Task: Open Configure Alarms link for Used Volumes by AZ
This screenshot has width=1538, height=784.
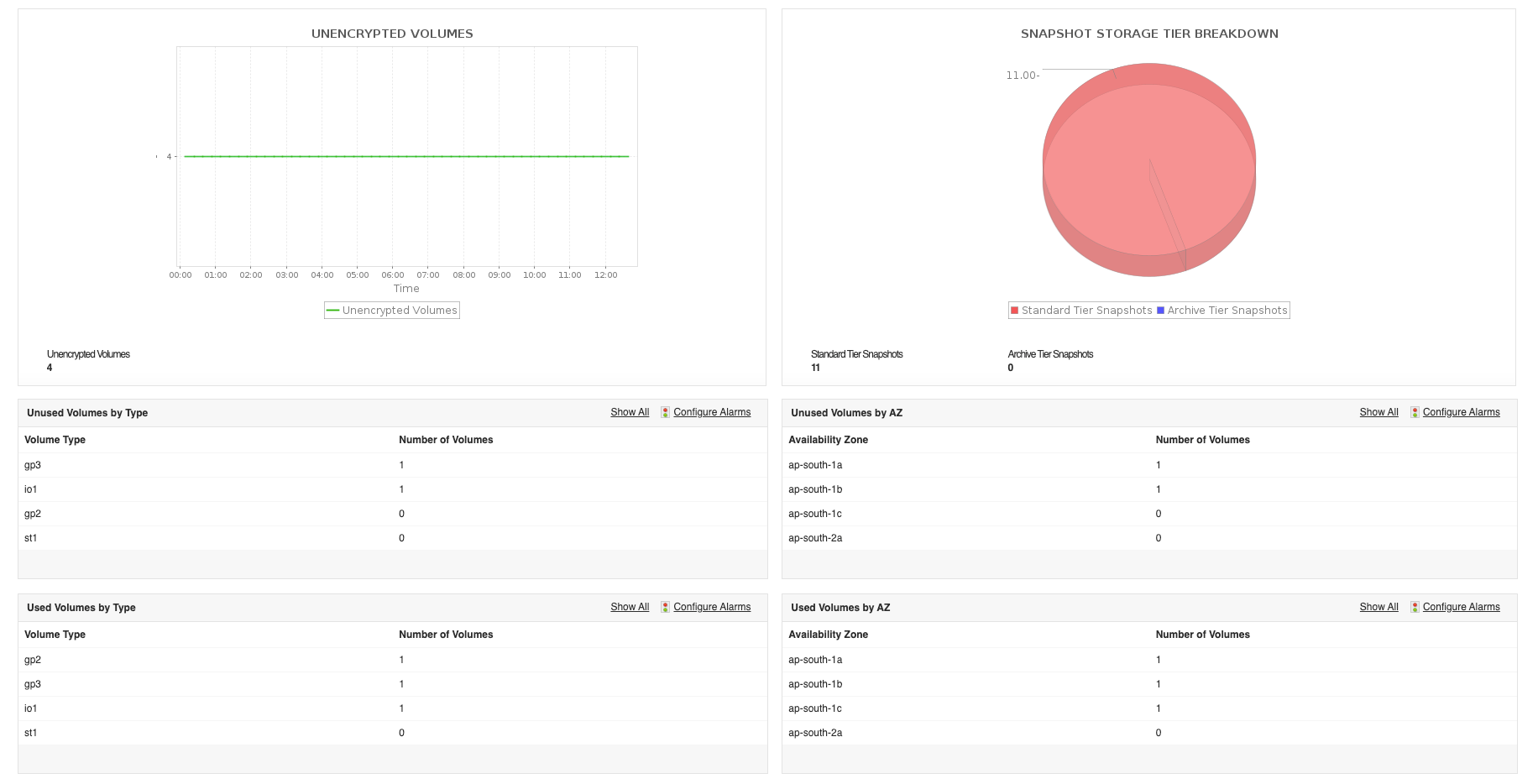Action: (x=1462, y=607)
